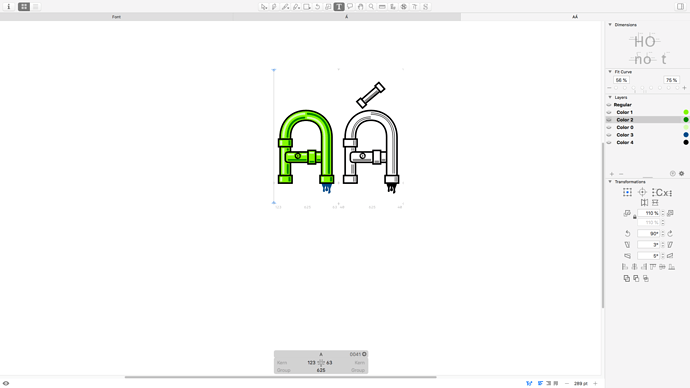Viewport: 690px width, 388px height.
Task: Open the Font tab
Action: (116, 17)
